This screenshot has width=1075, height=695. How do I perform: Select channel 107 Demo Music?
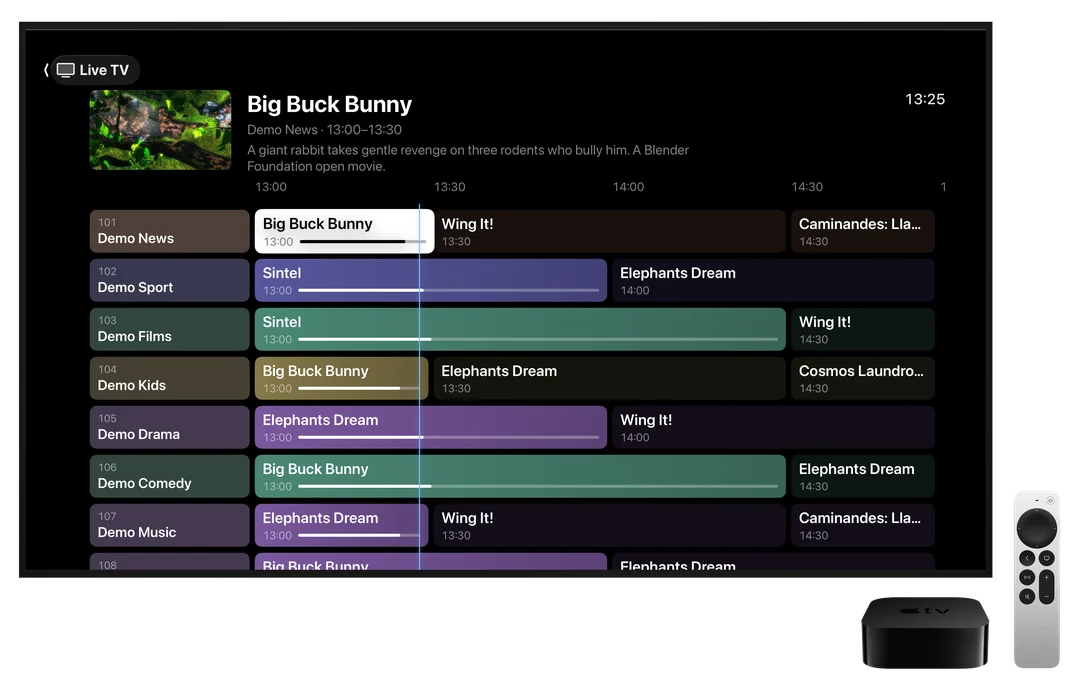[x=169, y=525]
